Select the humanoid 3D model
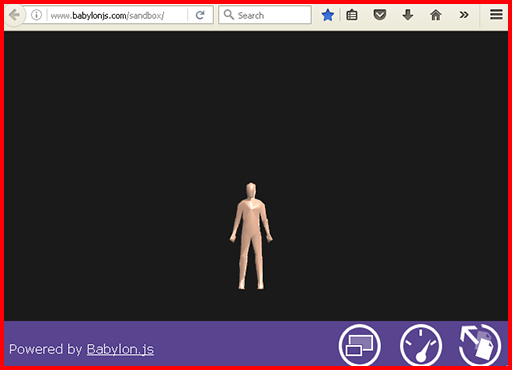Viewport: 512px width, 370px height. pos(251,236)
